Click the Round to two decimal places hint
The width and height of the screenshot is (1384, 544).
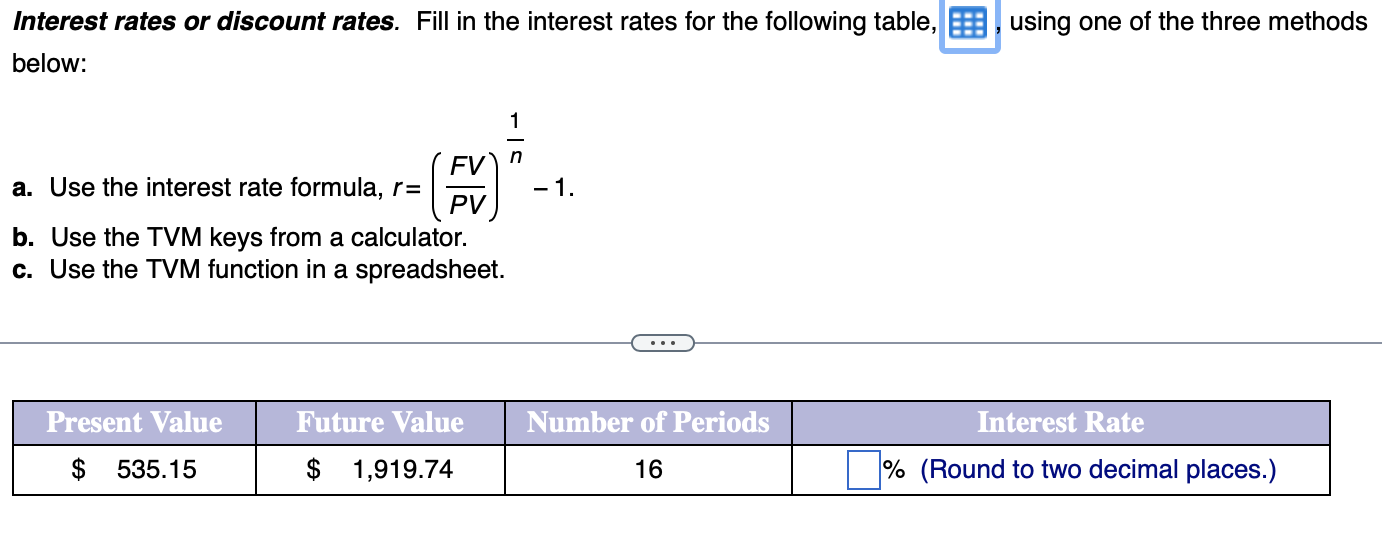pyautogui.click(x=1098, y=469)
